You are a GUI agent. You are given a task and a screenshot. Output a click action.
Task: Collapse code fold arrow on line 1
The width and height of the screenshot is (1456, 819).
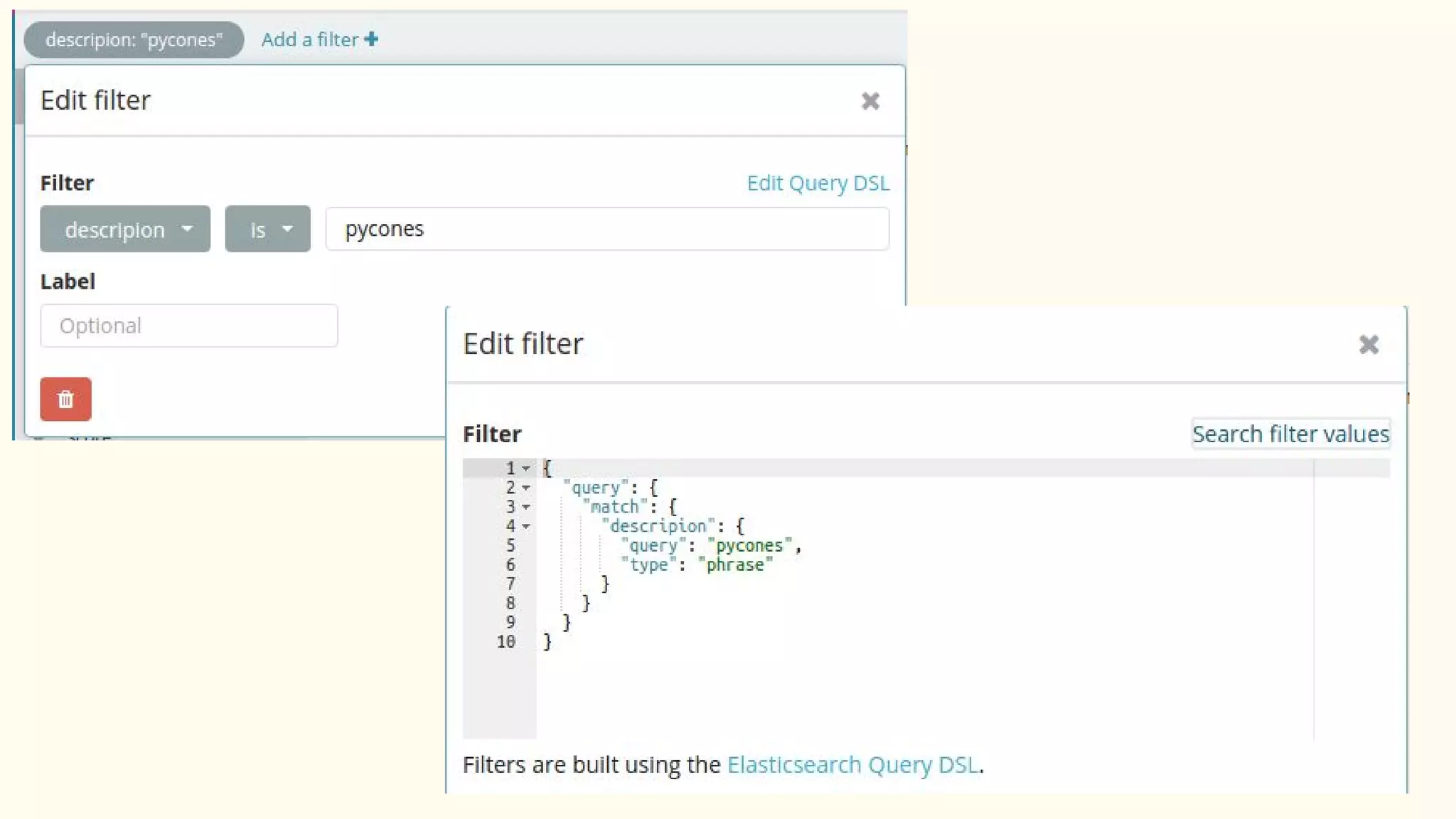coord(526,469)
